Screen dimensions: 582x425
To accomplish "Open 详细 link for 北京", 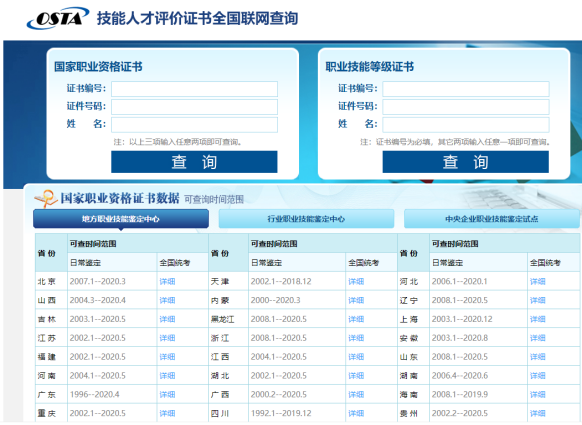I will point(167,281).
